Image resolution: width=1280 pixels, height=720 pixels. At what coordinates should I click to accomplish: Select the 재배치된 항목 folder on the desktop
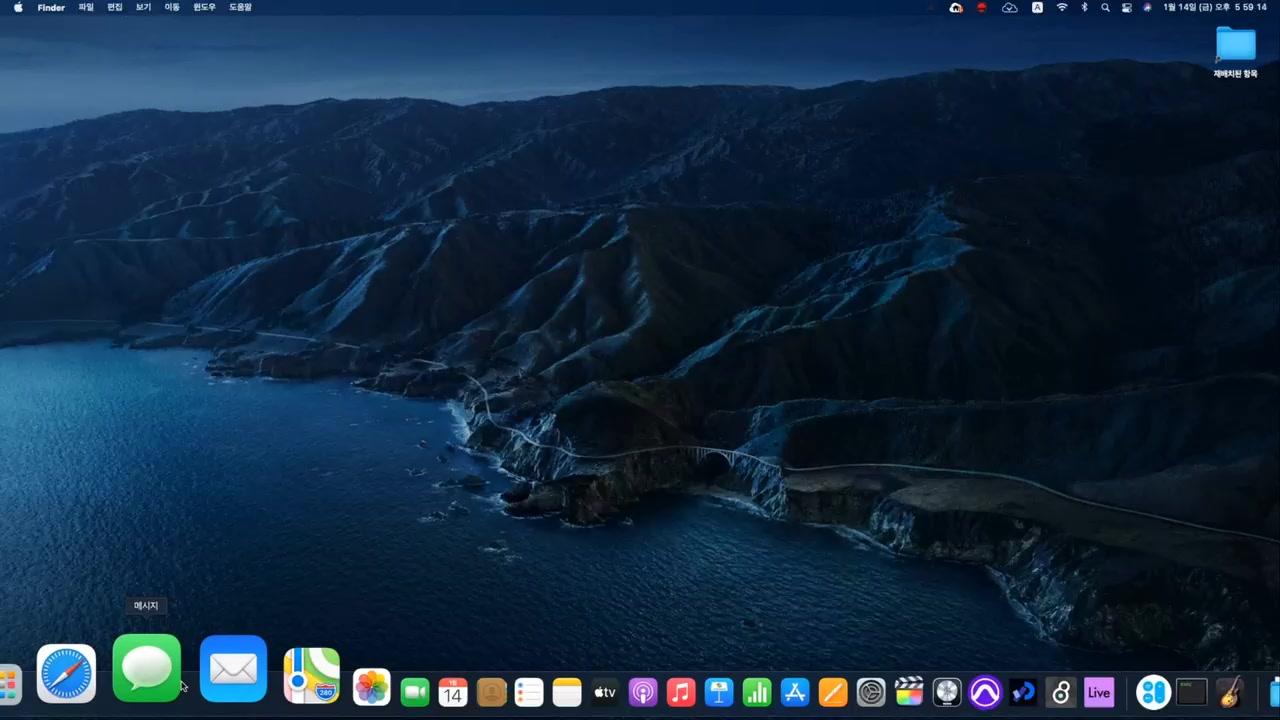(x=1235, y=45)
